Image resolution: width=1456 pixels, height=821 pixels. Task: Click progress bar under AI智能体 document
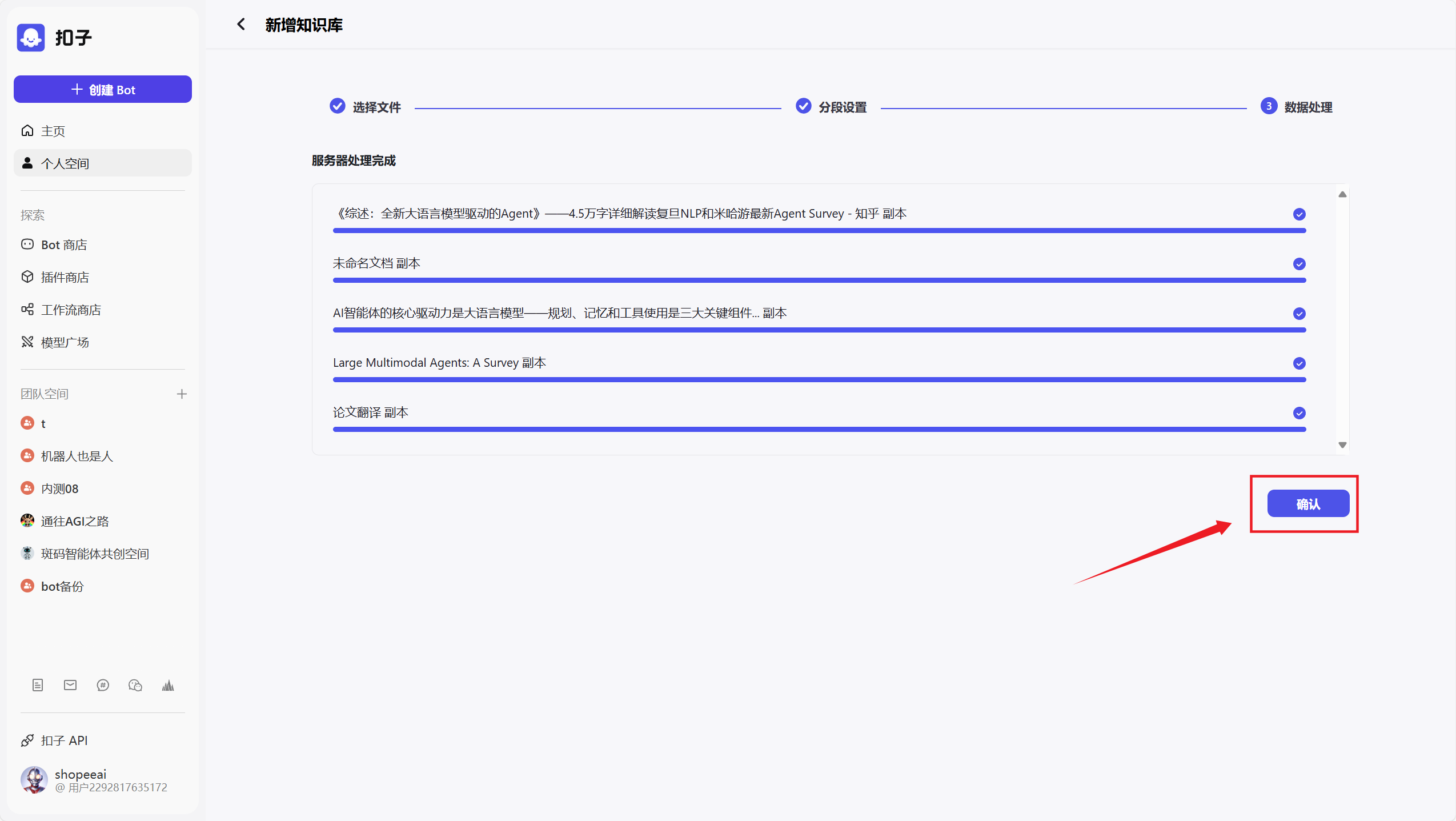(x=819, y=330)
